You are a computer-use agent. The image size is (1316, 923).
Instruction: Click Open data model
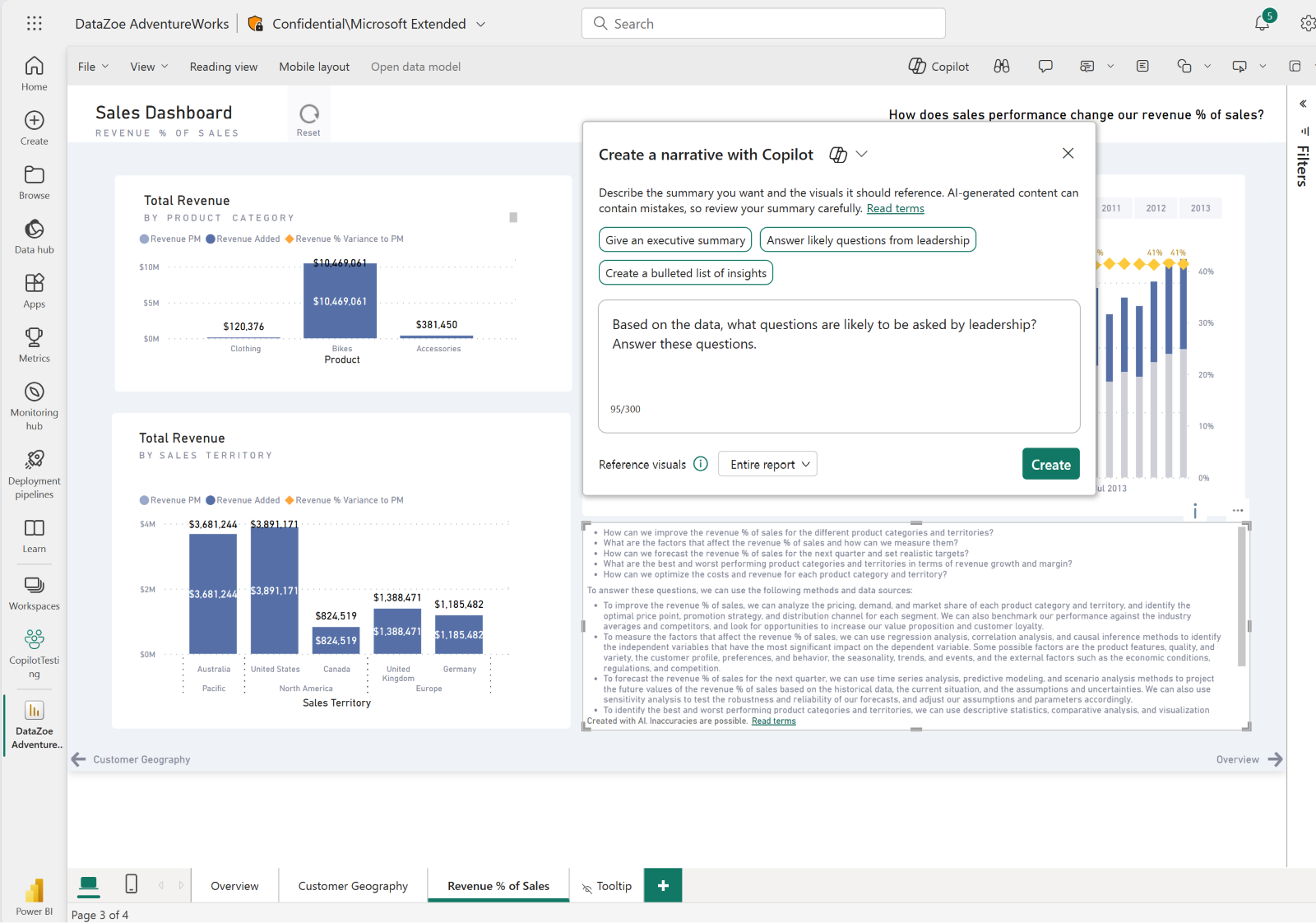[x=415, y=67]
